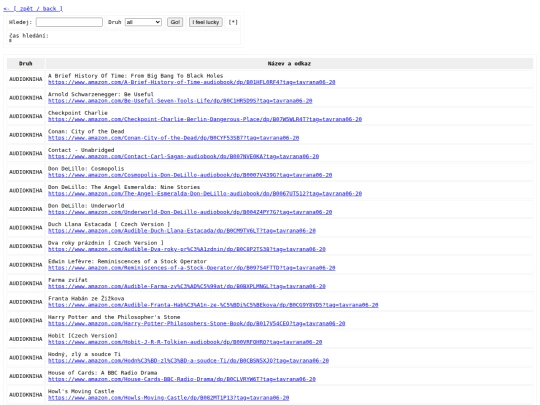Open the Hobit J-R-R-Tolkien audiobook link
The image size is (540, 405).
coord(185,343)
